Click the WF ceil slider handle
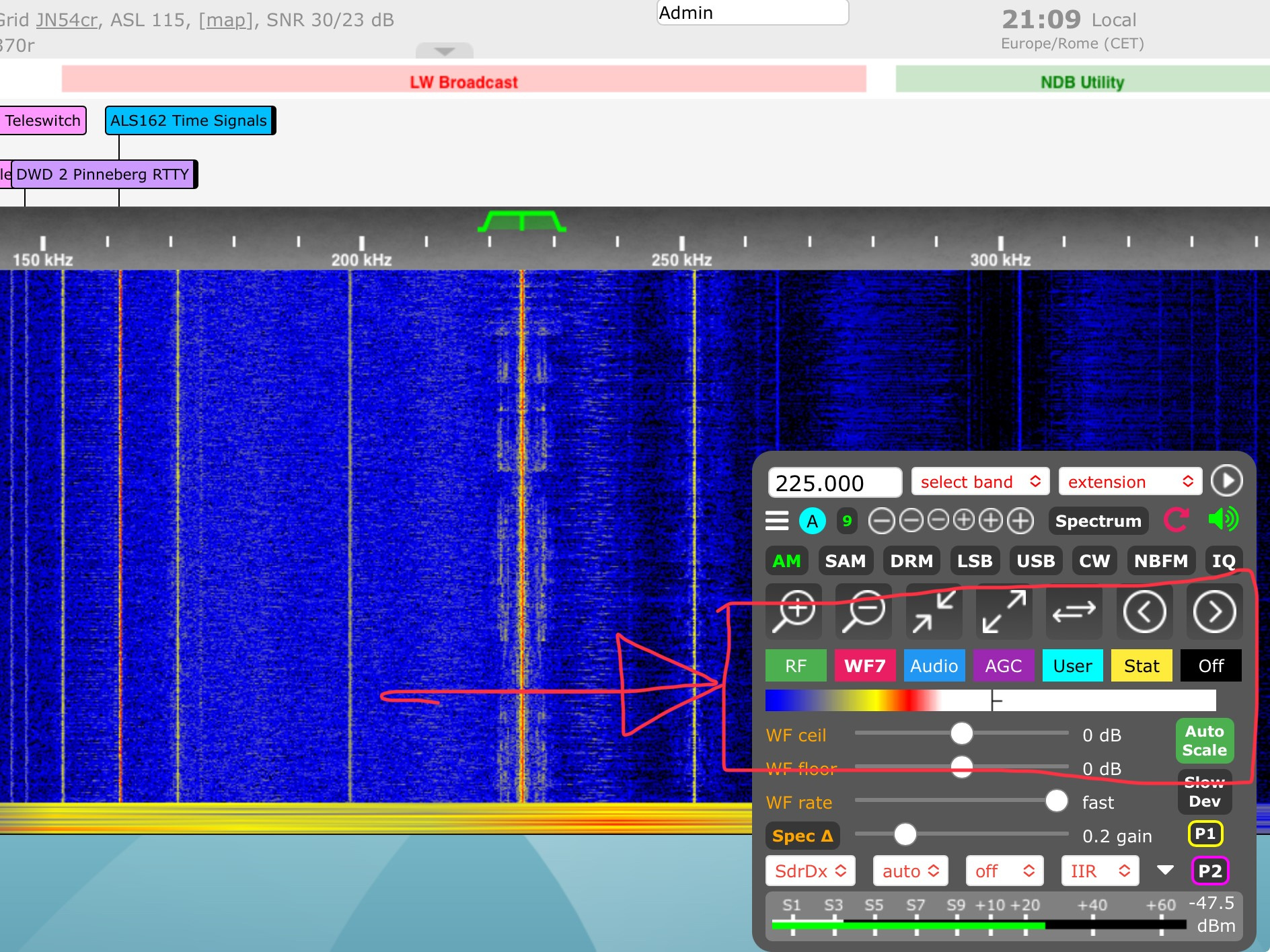 962,733
